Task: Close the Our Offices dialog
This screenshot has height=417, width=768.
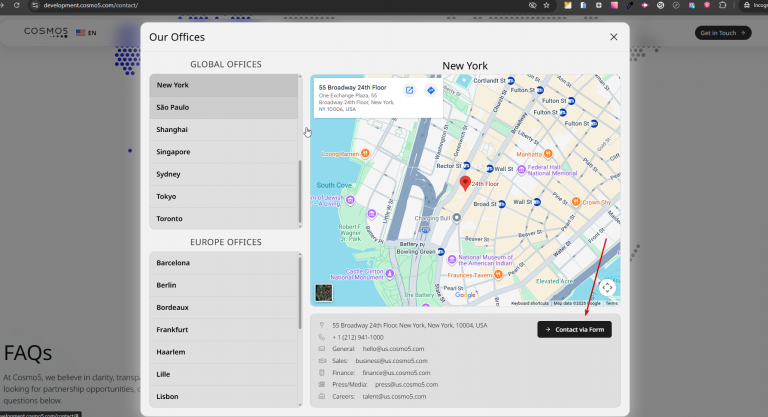Action: pyautogui.click(x=614, y=37)
